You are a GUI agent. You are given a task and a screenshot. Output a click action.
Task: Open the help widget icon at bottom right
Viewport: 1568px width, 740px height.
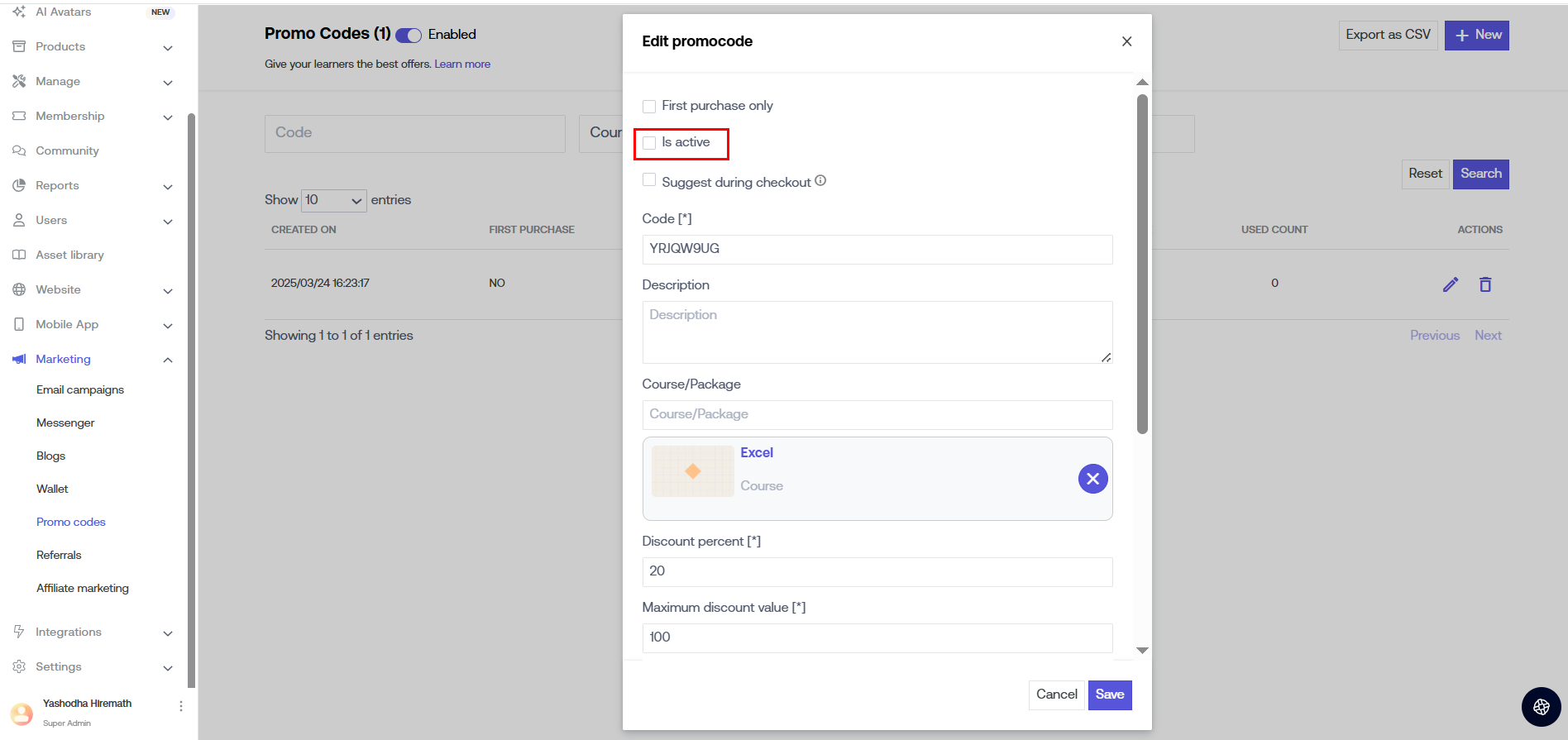[x=1541, y=707]
